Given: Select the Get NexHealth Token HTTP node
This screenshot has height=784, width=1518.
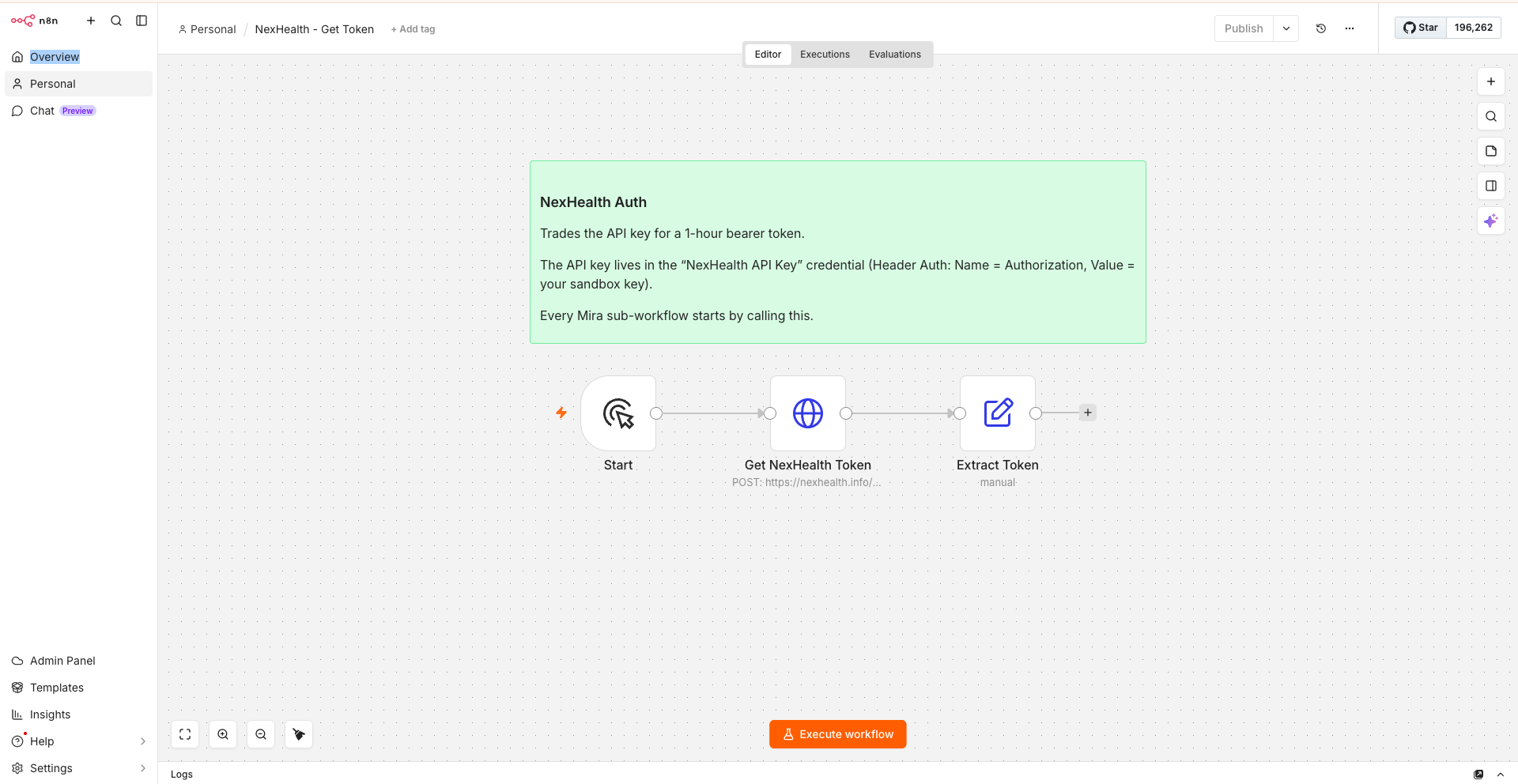Looking at the screenshot, I should click(808, 413).
